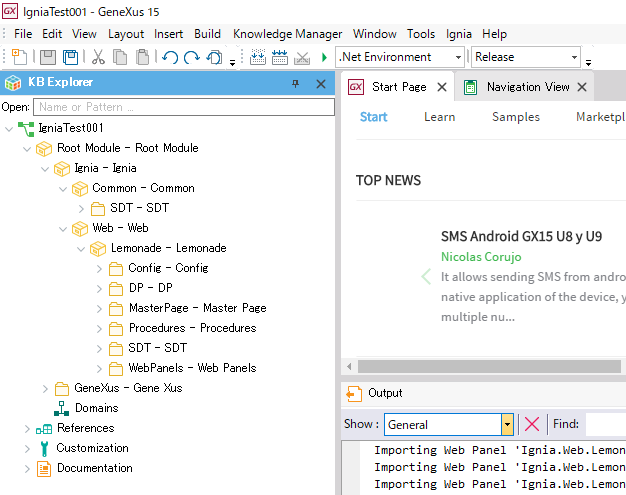Open the Ignia menu
Image resolution: width=626 pixels, height=495 pixels.
459,34
